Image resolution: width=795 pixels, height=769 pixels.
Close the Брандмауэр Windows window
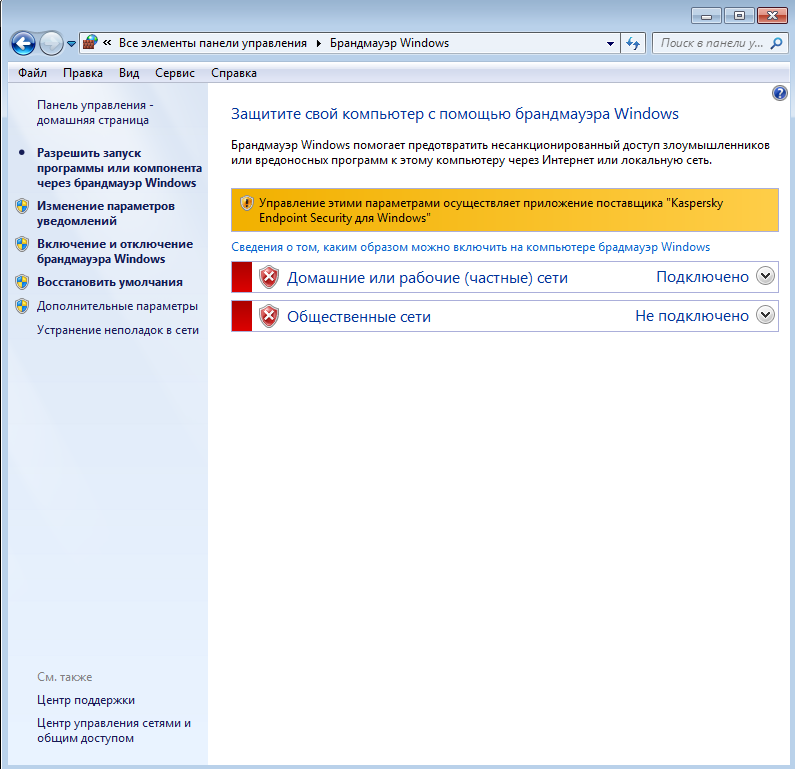point(772,16)
